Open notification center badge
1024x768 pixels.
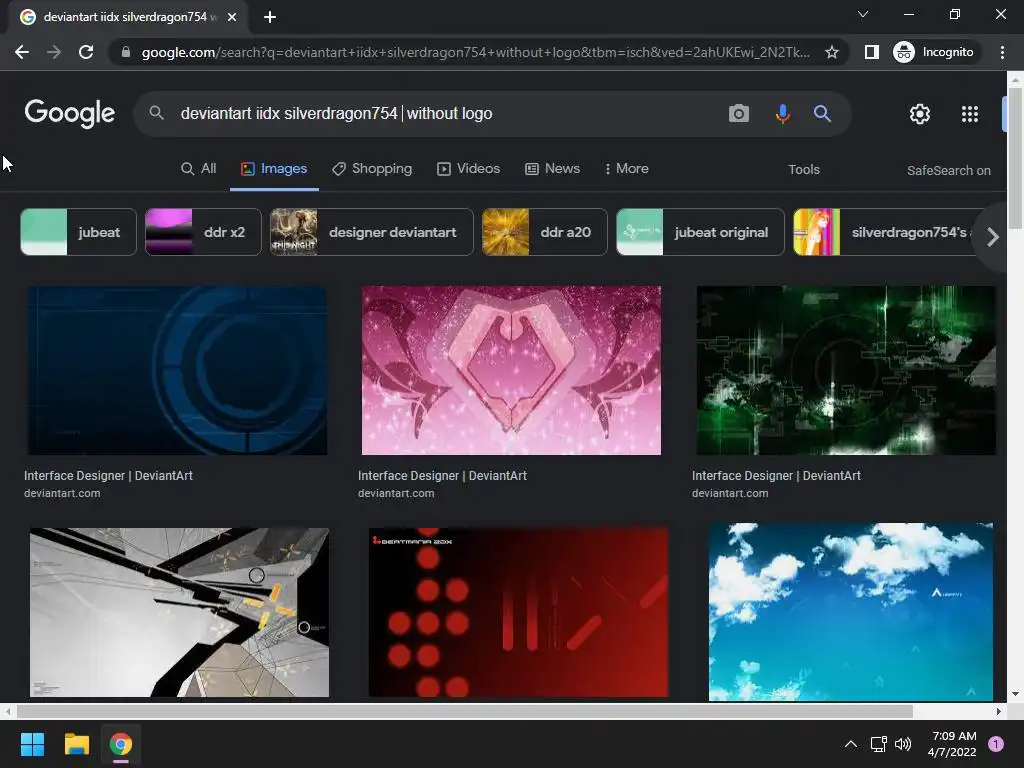[x=996, y=744]
